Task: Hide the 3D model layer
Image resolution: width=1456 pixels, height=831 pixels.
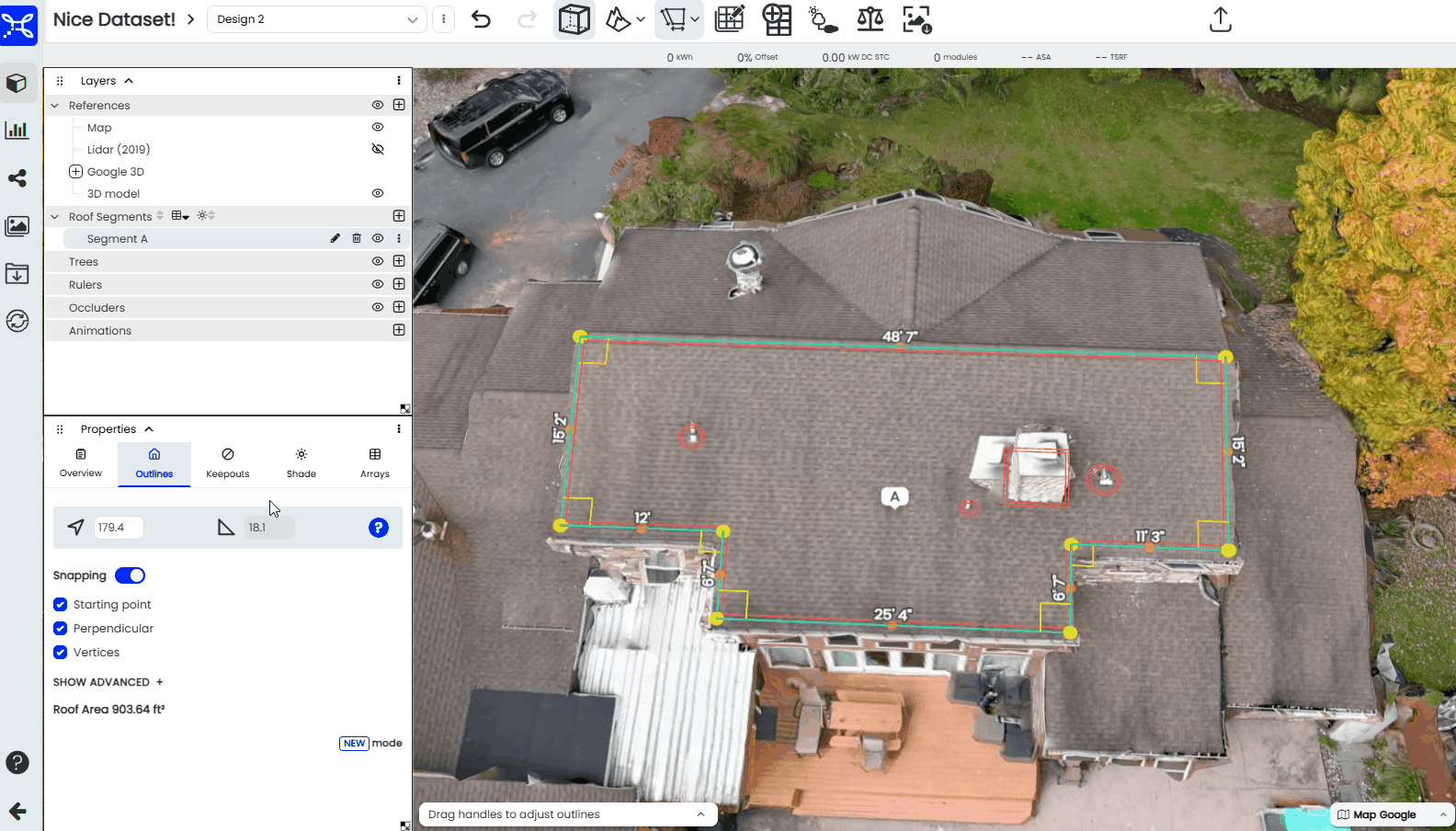Action: tap(378, 193)
